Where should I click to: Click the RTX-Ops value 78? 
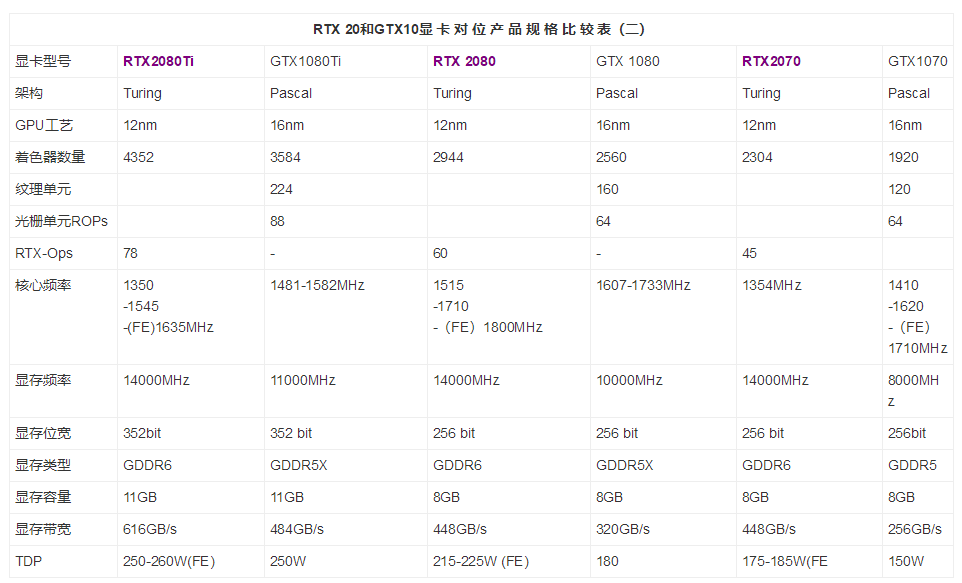click(x=131, y=253)
